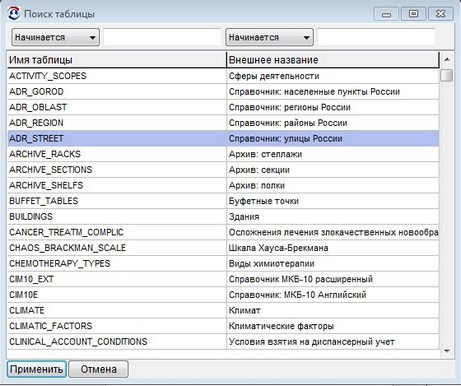The height and width of the screenshot is (386, 461).
Task: Click 'Условия взятия на диспансерный учет' cell
Action: pos(333,342)
